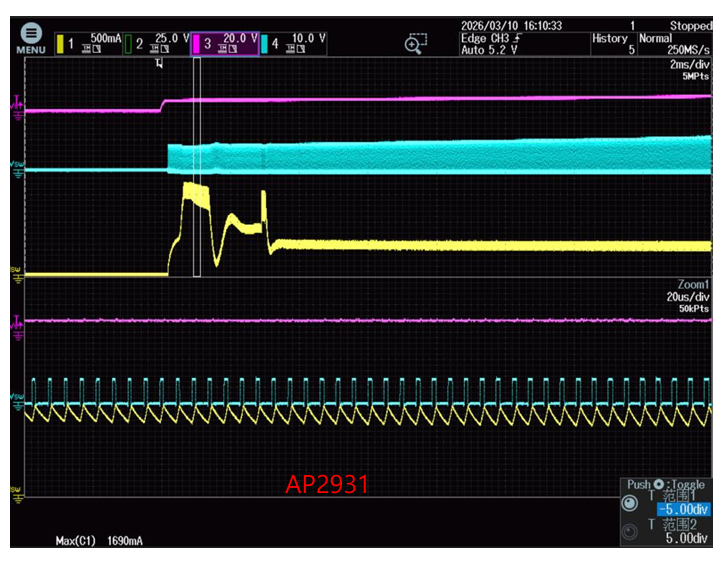Viewport: 723px width, 562px height.
Task: Open channel 1 500mA settings
Action: [x=91, y=43]
